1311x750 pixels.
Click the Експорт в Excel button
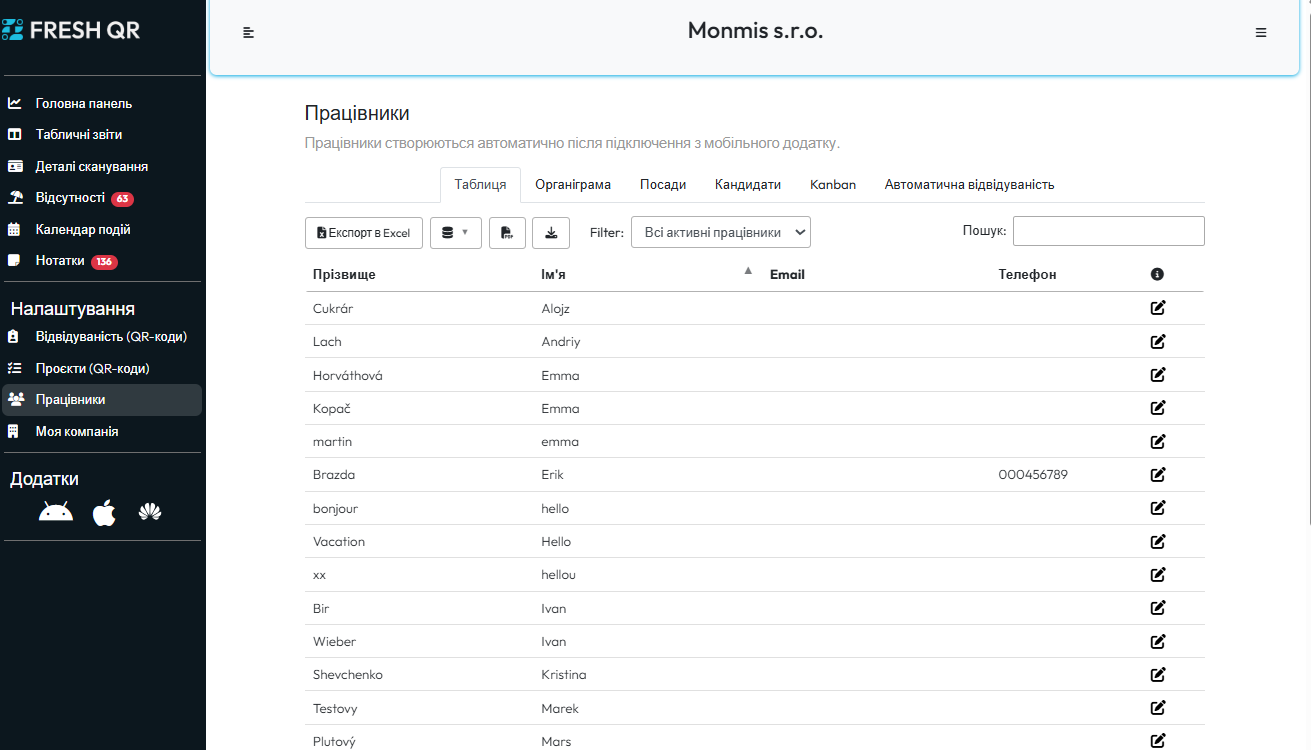click(364, 233)
